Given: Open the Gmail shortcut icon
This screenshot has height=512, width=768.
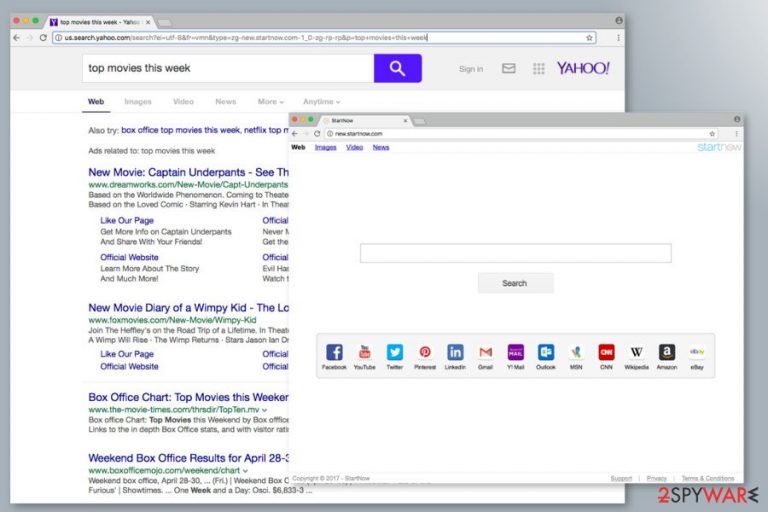Looking at the screenshot, I should click(485, 352).
